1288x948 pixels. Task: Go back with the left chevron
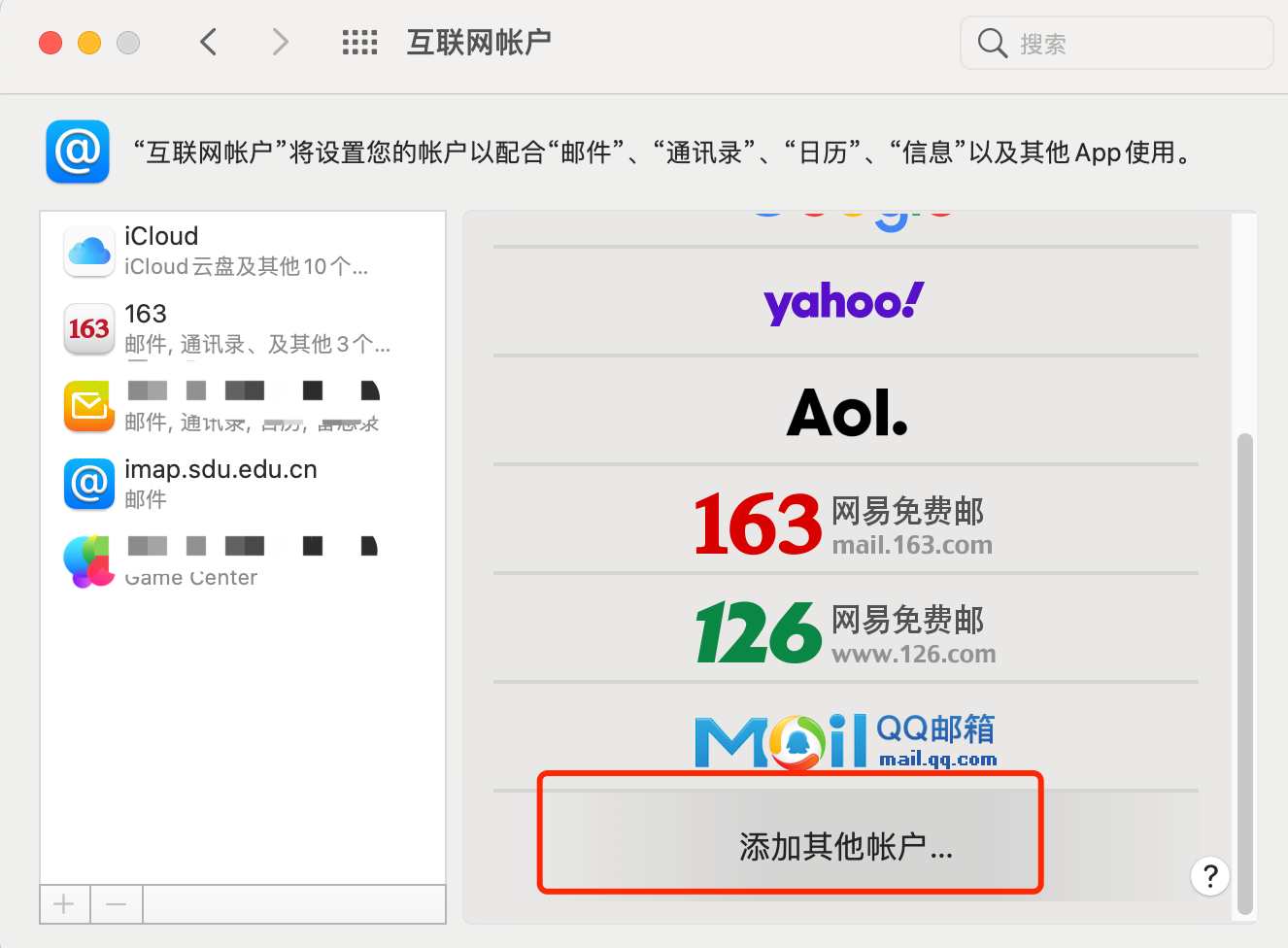point(208,42)
